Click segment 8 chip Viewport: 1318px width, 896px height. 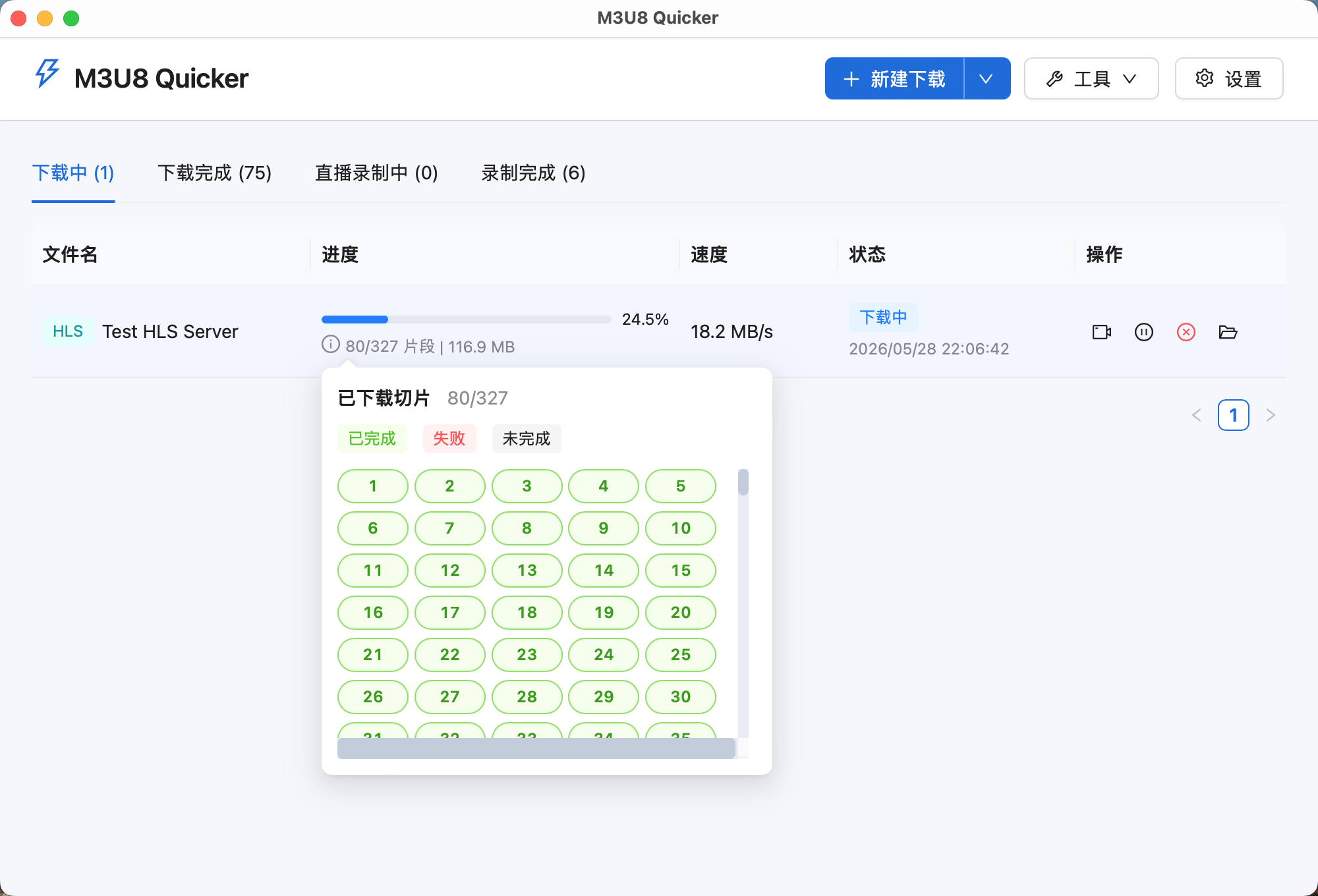(x=527, y=528)
